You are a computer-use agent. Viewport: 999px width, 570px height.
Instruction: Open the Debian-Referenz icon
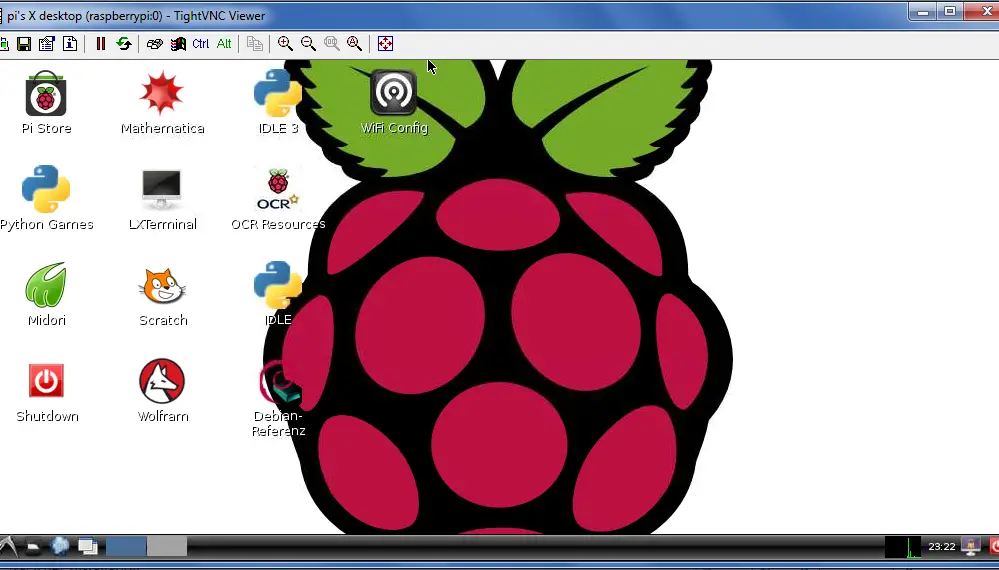point(280,383)
